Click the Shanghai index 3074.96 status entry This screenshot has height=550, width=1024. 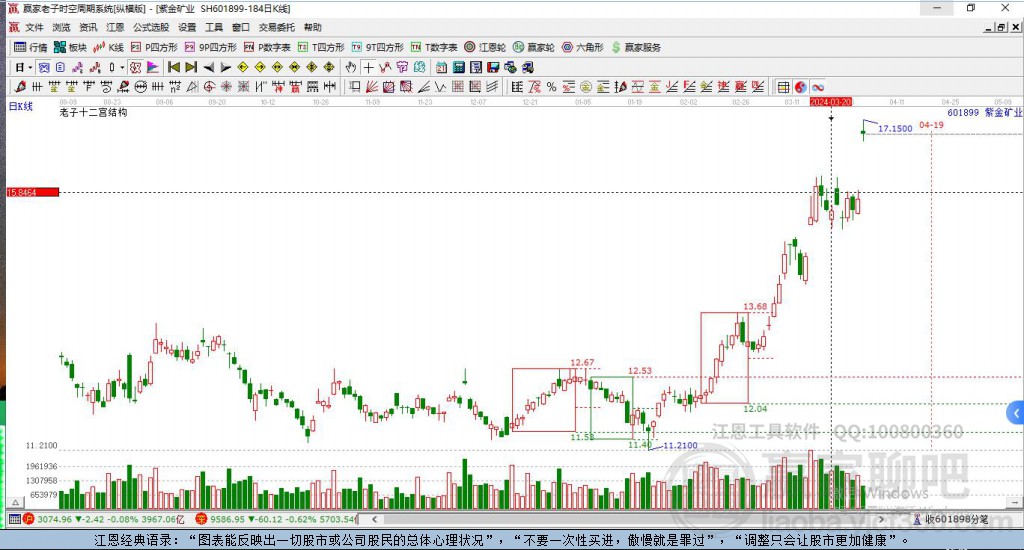coord(104,519)
